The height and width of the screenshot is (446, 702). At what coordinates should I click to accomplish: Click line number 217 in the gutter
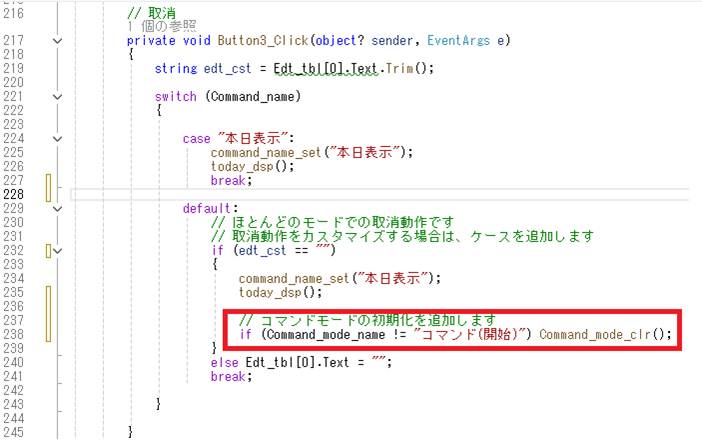(16, 40)
